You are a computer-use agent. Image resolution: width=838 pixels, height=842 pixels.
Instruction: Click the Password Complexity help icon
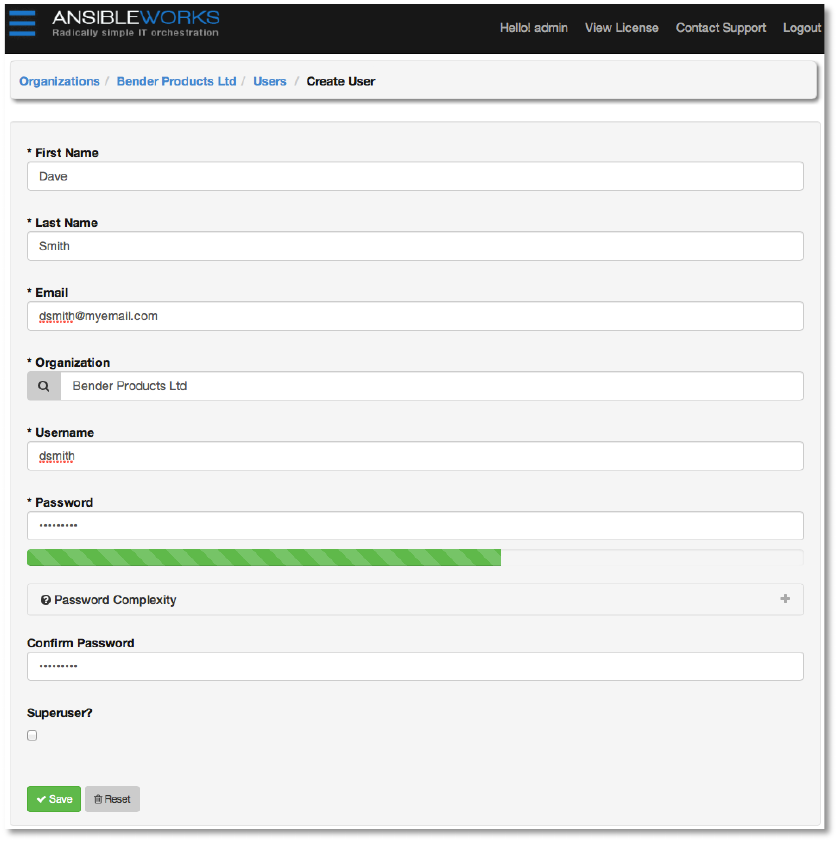(46, 600)
